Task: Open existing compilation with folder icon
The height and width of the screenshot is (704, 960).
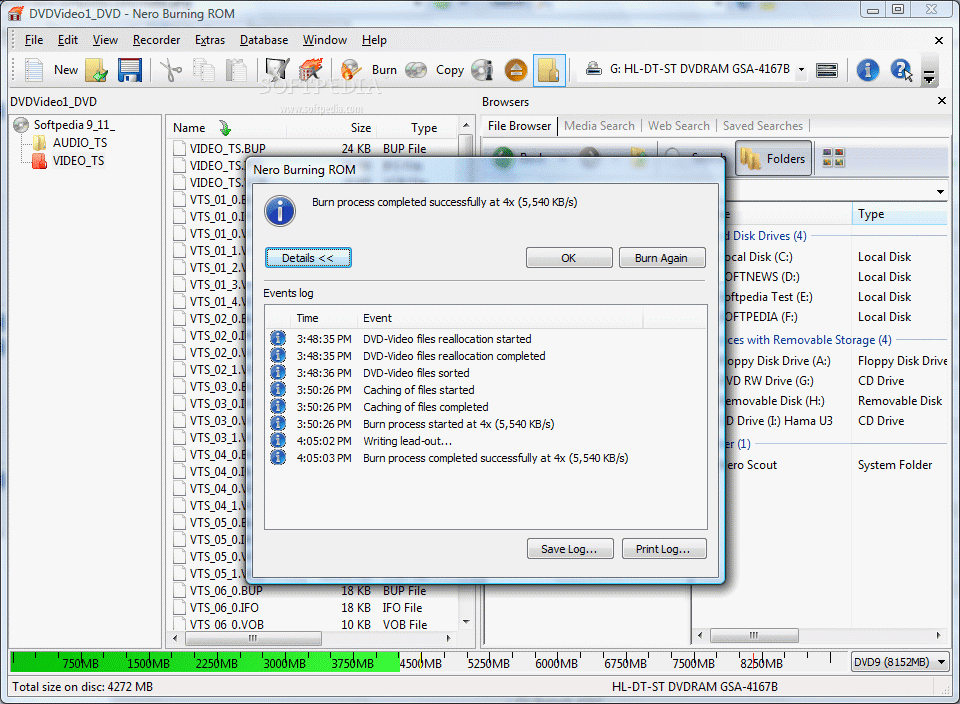Action: click(97, 70)
